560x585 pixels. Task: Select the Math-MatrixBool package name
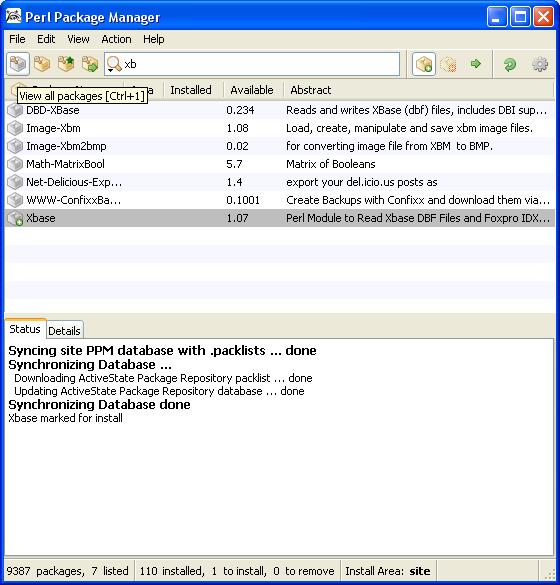pos(65,164)
